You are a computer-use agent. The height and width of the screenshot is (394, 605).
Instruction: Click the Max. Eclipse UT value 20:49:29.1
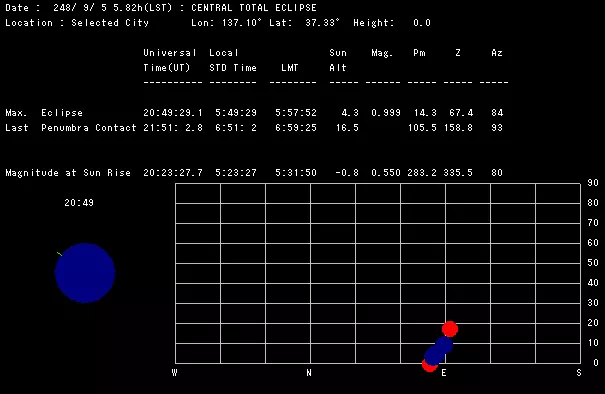pos(173,113)
